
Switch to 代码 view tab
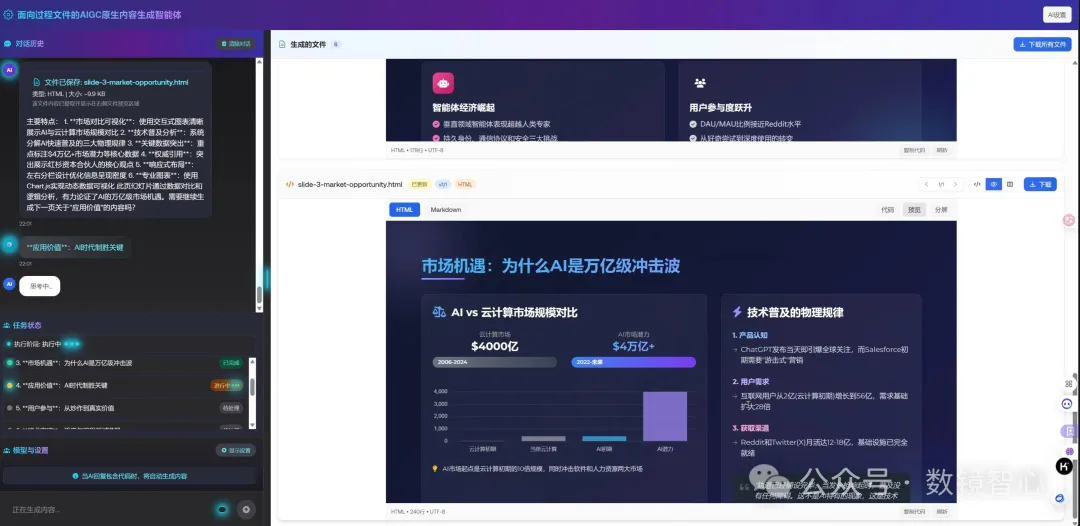[x=888, y=209]
